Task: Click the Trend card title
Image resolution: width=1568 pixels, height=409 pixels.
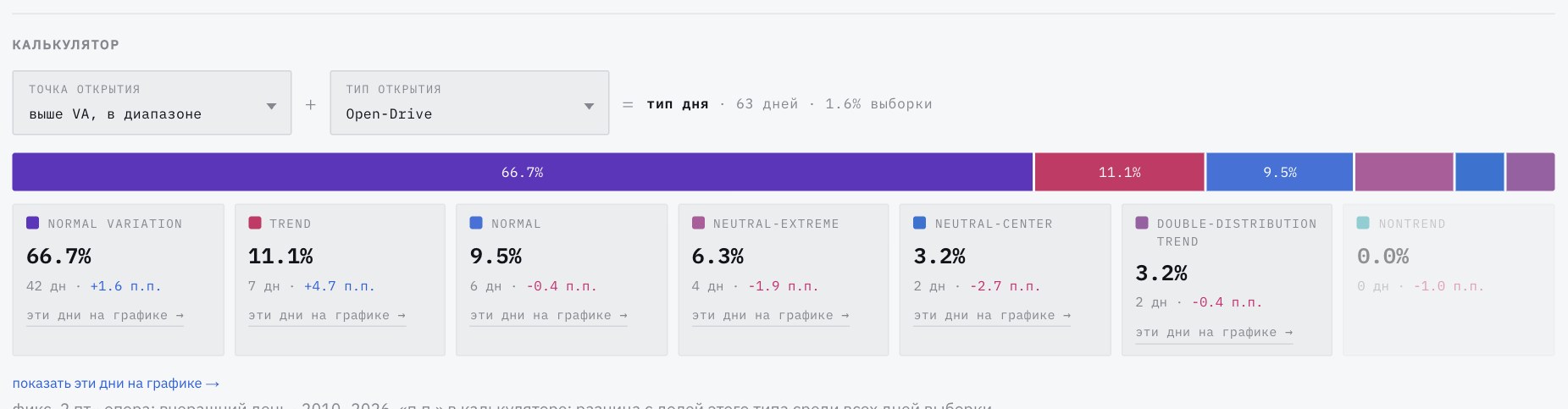Action: pyautogui.click(x=291, y=224)
